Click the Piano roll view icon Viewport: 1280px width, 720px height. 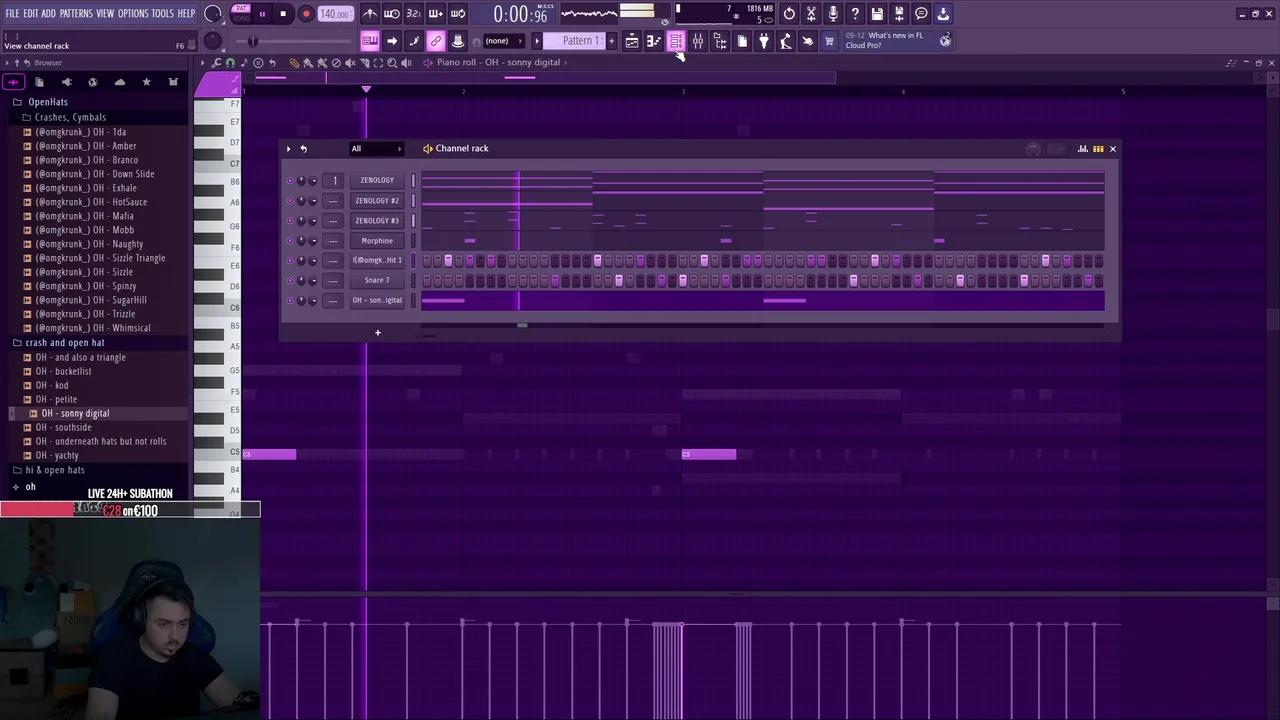654,41
